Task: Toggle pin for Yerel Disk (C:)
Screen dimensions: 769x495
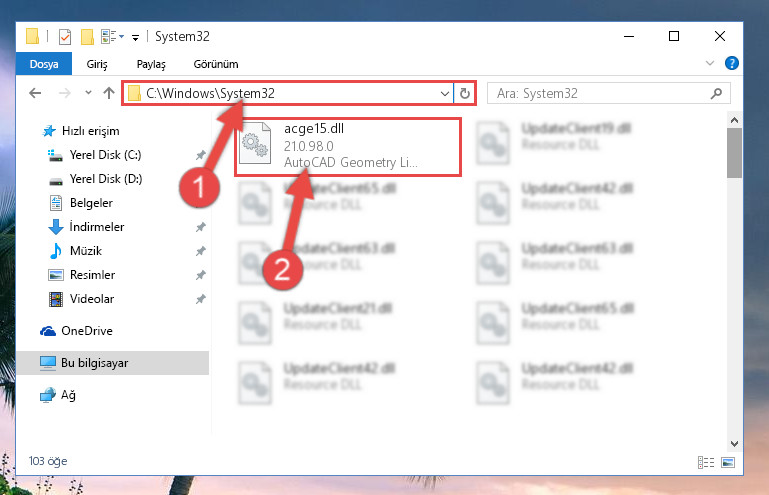Action: 200,155
